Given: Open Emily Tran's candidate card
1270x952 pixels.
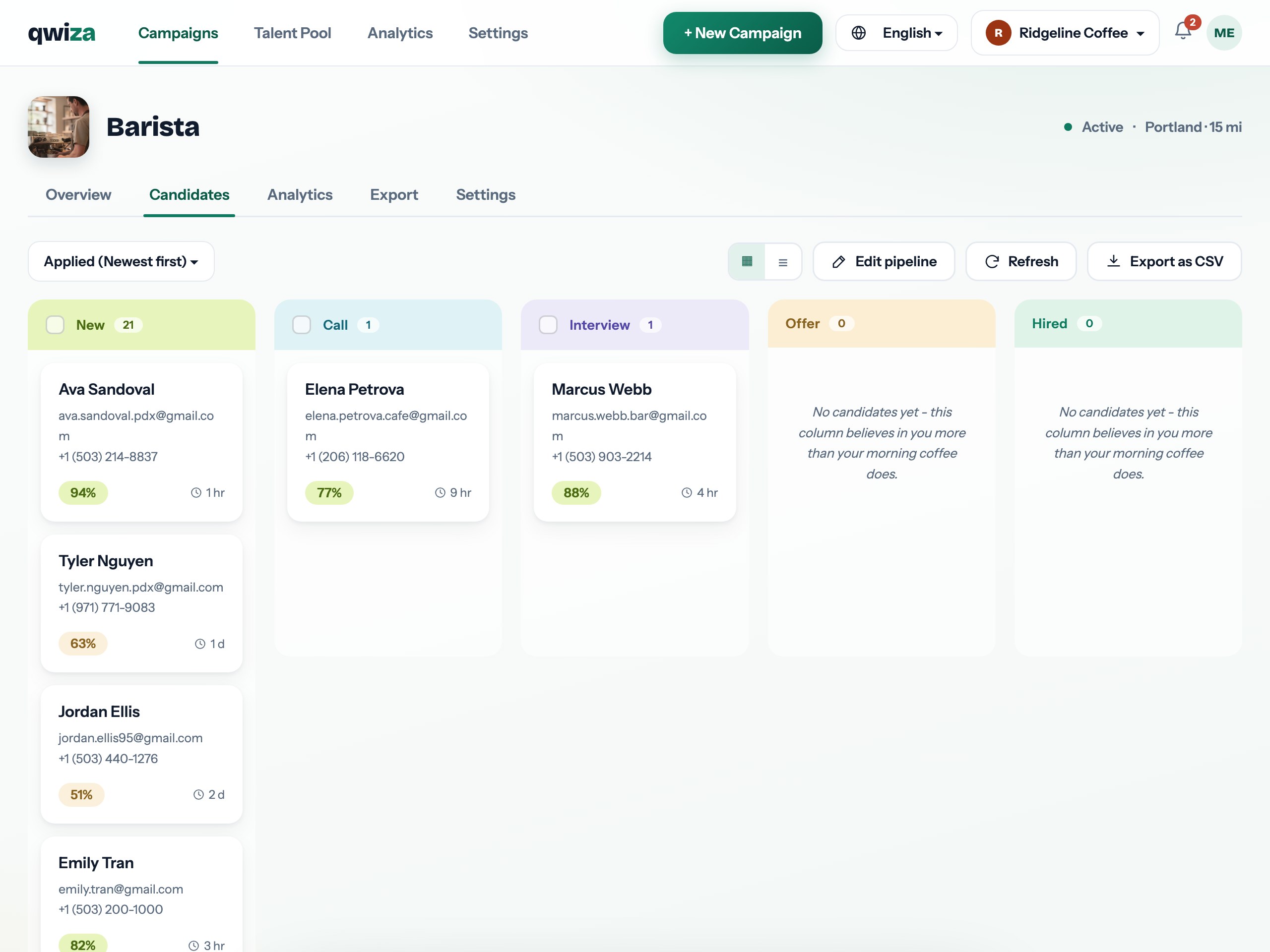Looking at the screenshot, I should click(x=141, y=893).
